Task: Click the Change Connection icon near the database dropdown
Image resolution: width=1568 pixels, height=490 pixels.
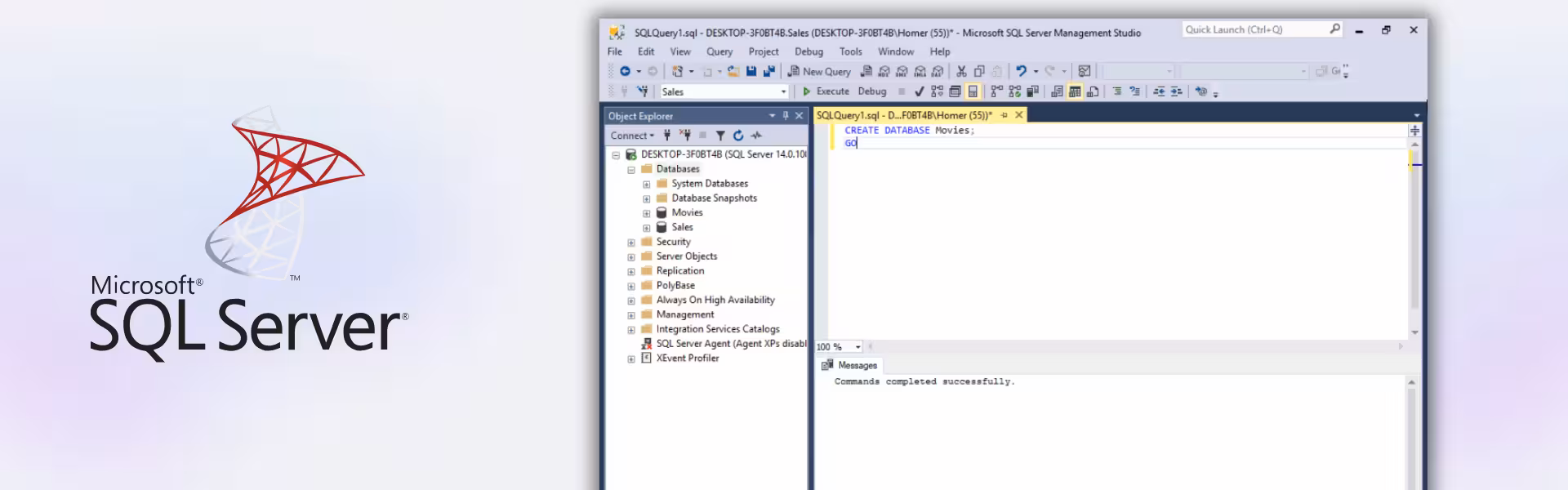Action: pyautogui.click(x=643, y=91)
